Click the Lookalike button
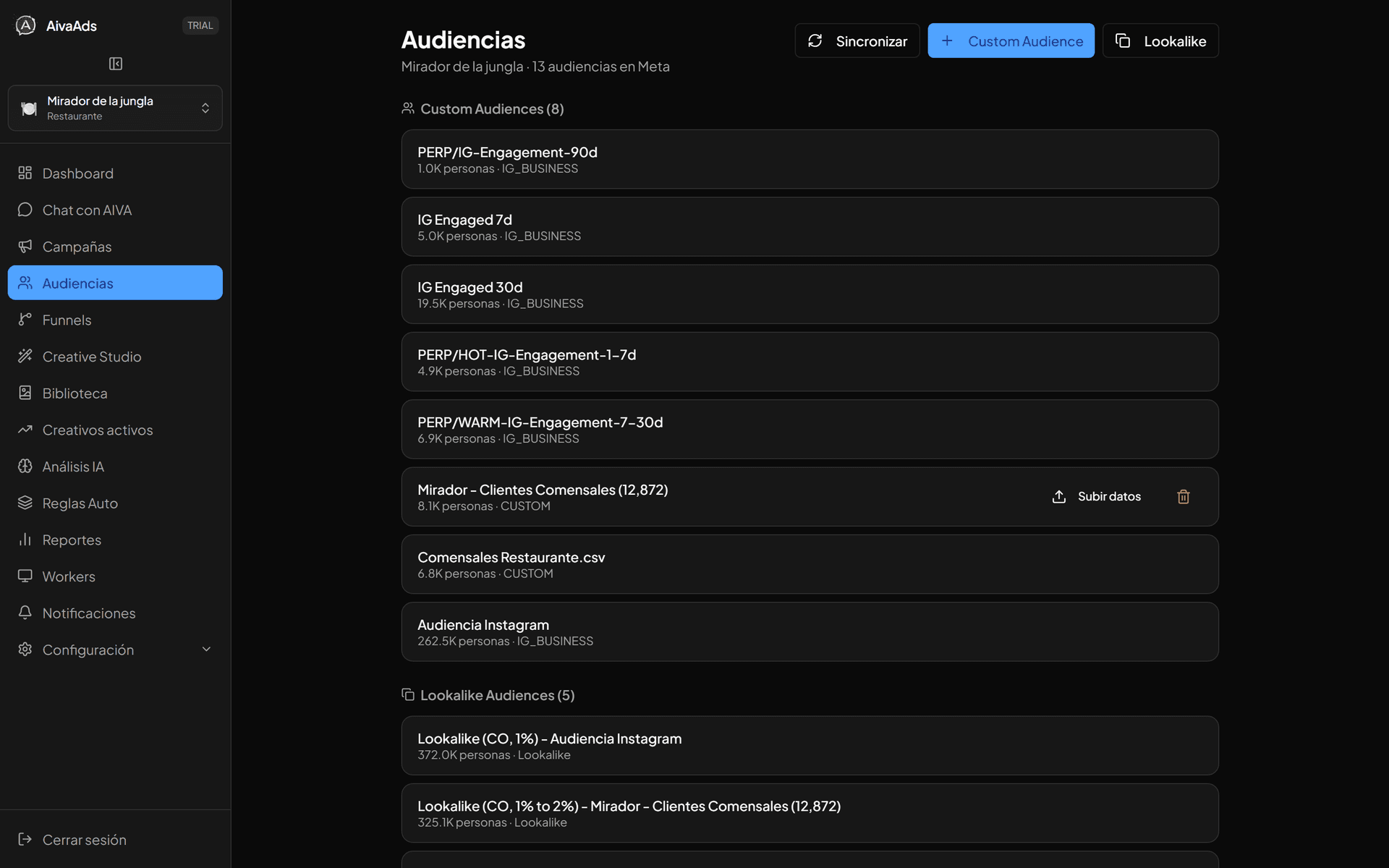Screen dimensions: 1389x868 [x=1160, y=41]
